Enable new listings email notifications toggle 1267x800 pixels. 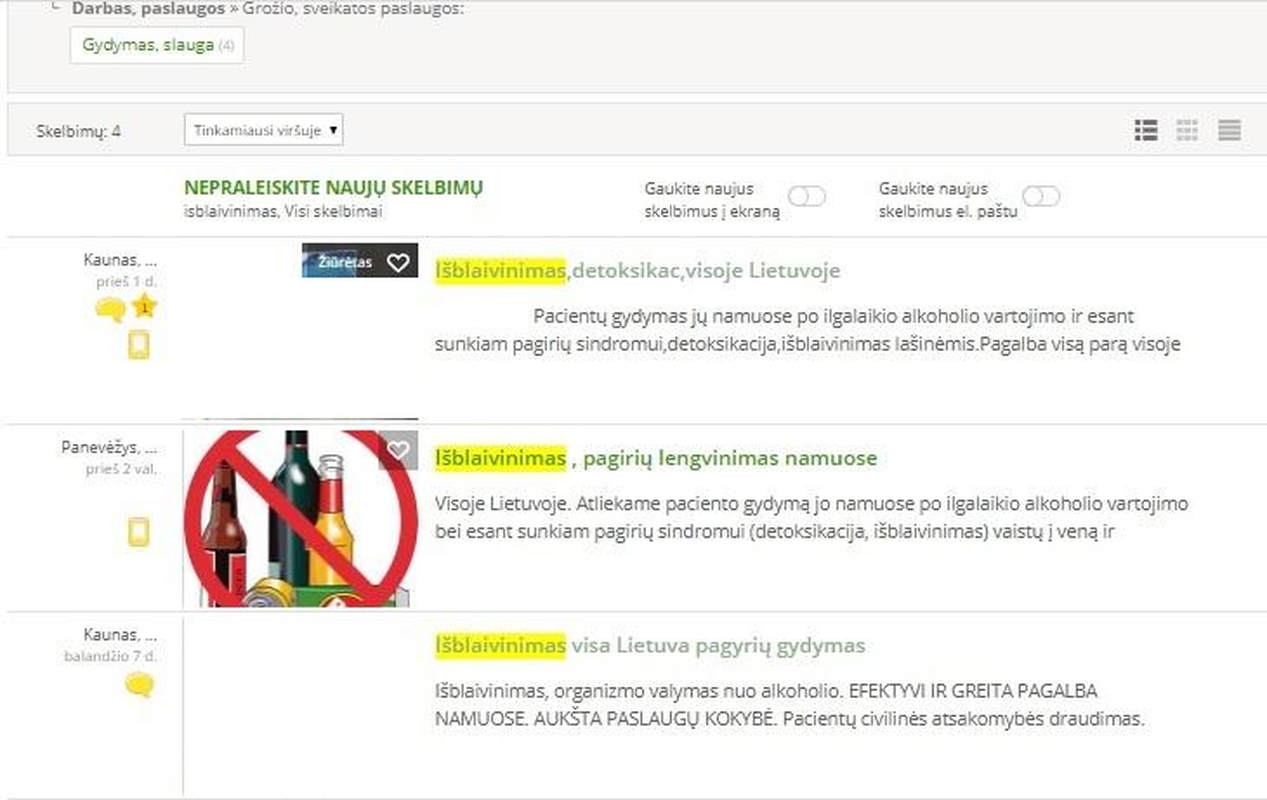[1040, 196]
